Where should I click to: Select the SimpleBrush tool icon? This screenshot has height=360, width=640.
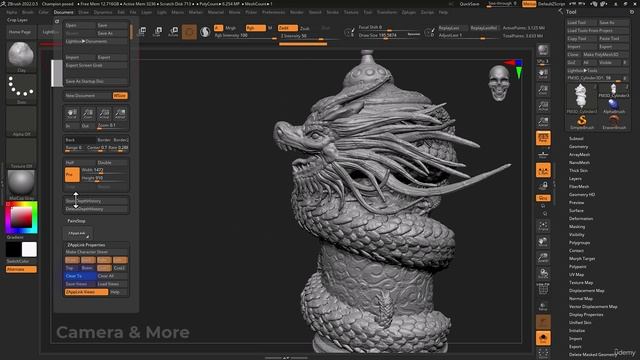click(x=582, y=122)
